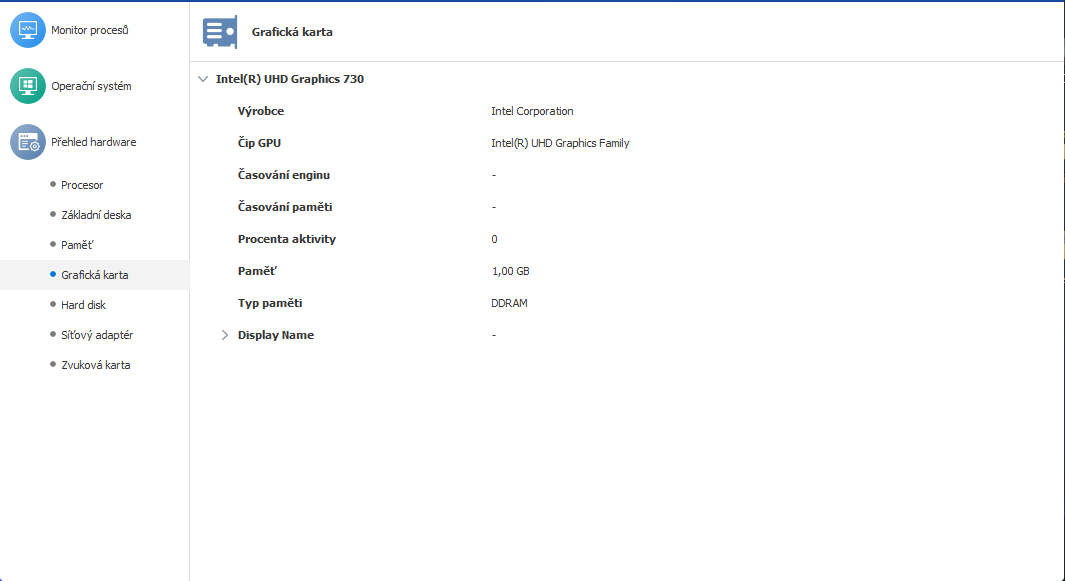
Task: Open the Monitor procesů icon
Action: [x=28, y=30]
